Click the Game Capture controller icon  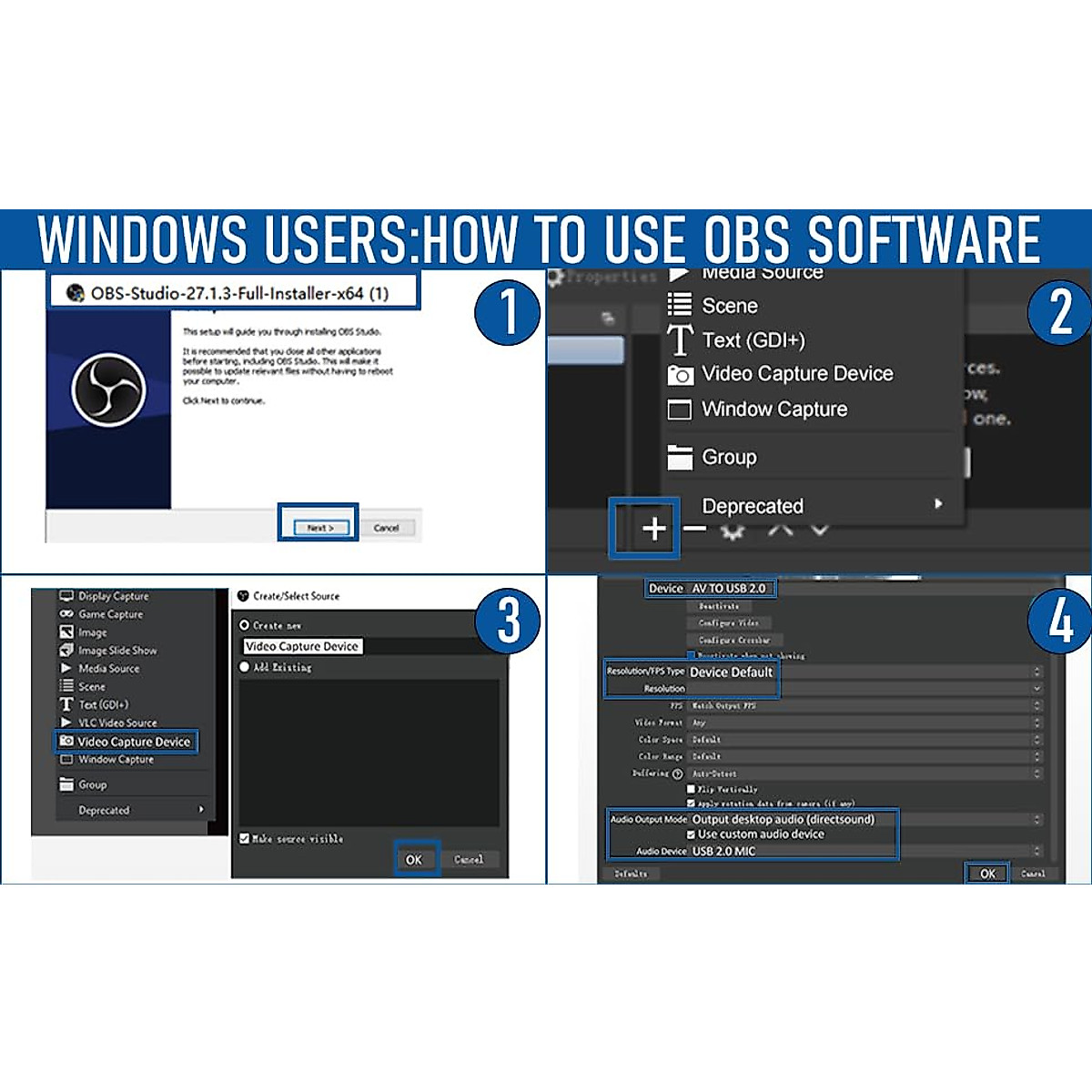(x=66, y=614)
